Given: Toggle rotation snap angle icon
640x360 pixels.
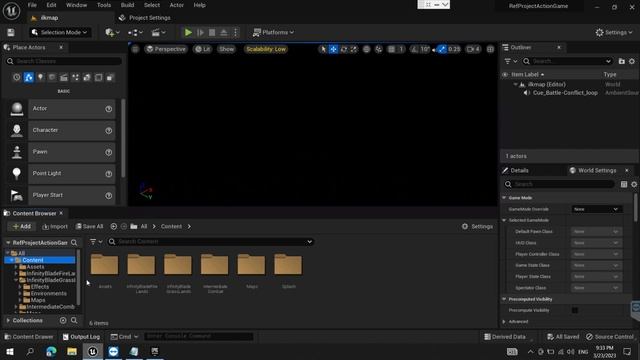Looking at the screenshot, I should pos(414,49).
